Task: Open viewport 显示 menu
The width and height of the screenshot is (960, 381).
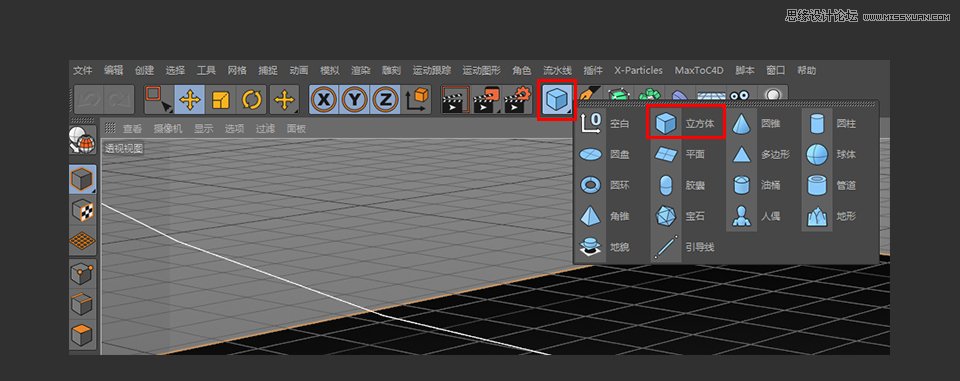Action: click(x=204, y=129)
